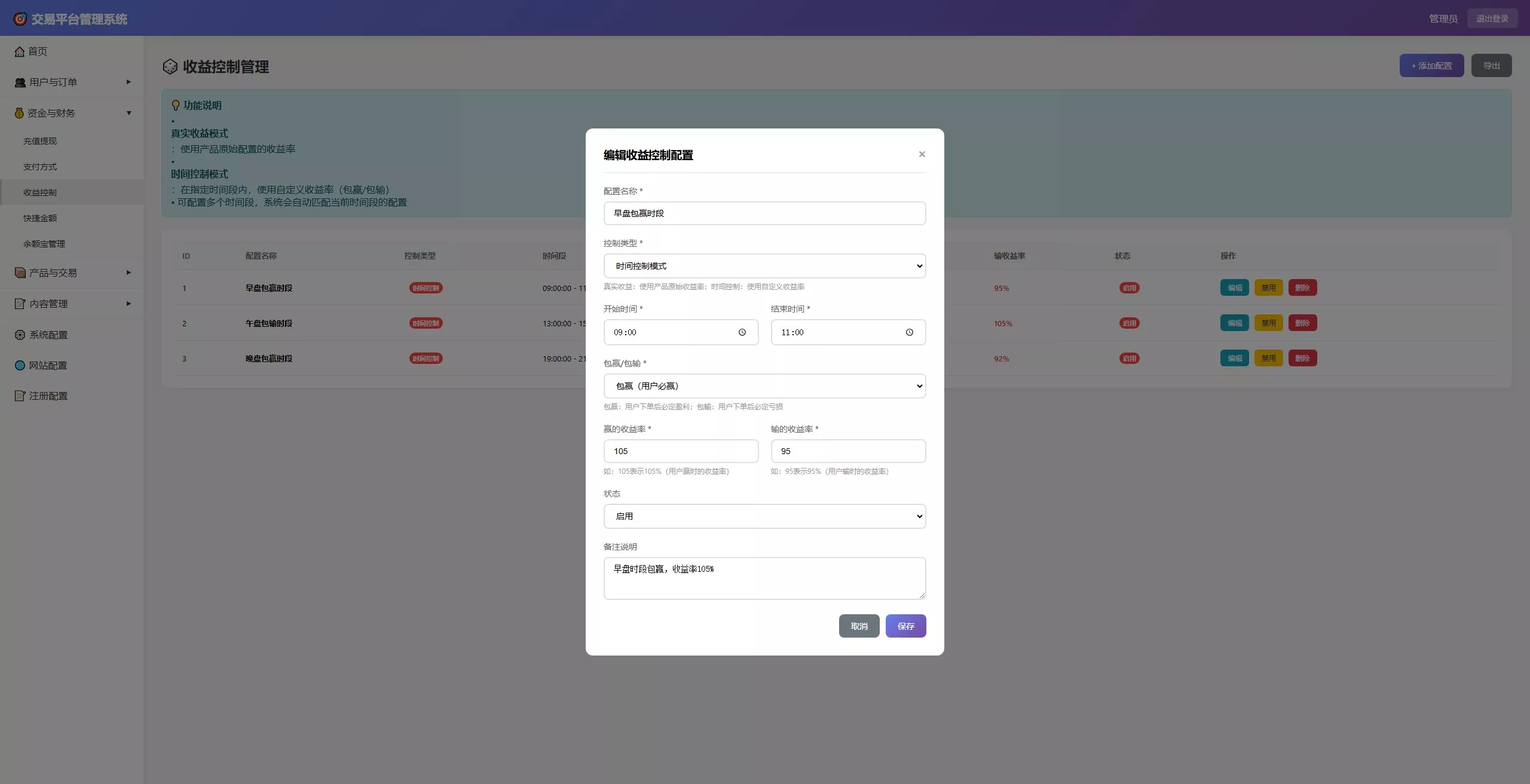Click the clock icon in start time field
This screenshot has width=1530, height=784.
click(x=742, y=332)
